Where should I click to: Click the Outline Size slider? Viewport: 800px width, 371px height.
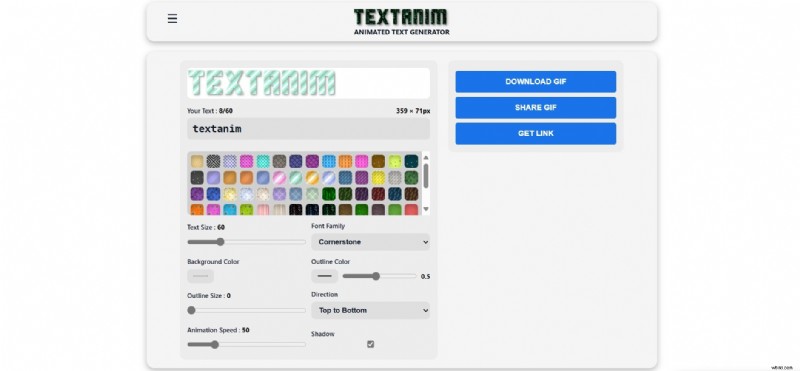pyautogui.click(x=246, y=310)
